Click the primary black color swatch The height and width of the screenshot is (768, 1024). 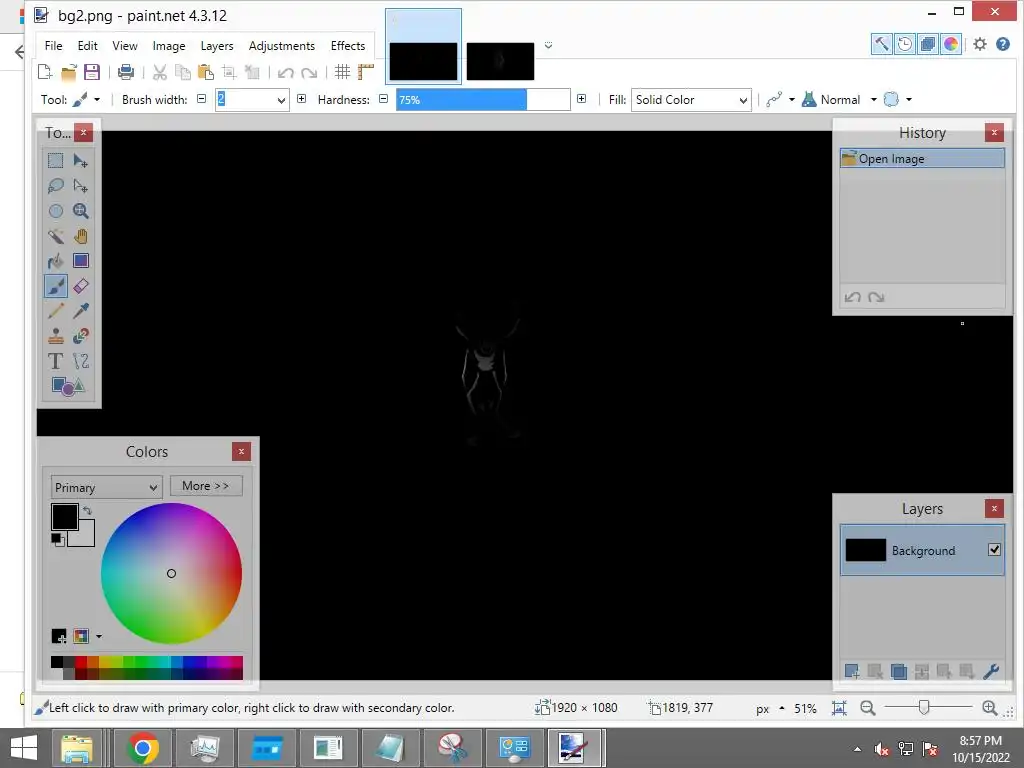pyautogui.click(x=65, y=517)
